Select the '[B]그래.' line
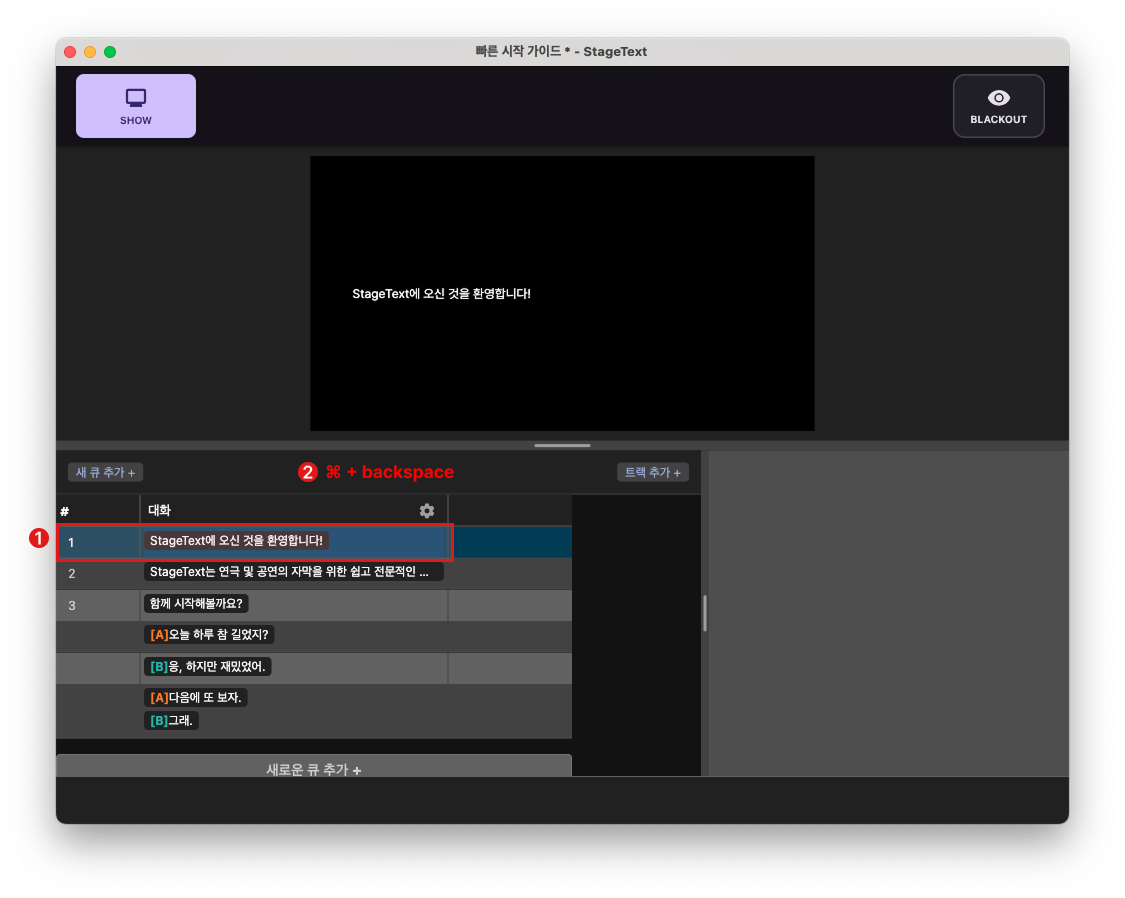 pyautogui.click(x=171, y=720)
